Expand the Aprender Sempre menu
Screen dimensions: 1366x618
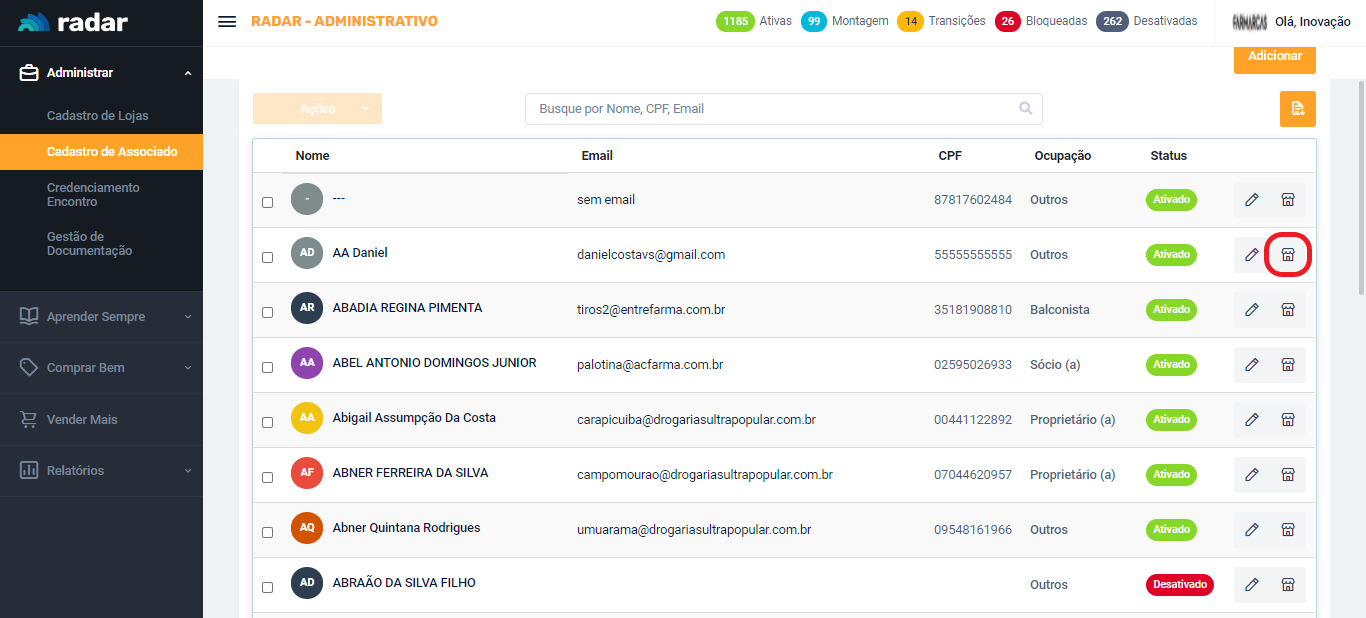click(x=101, y=317)
